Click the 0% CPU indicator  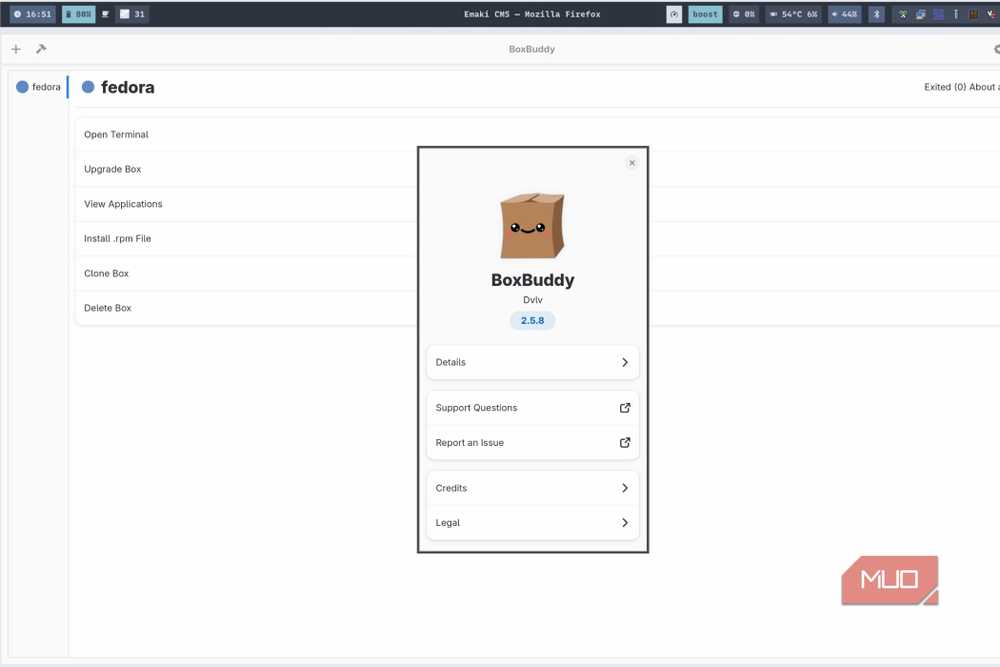tap(744, 14)
